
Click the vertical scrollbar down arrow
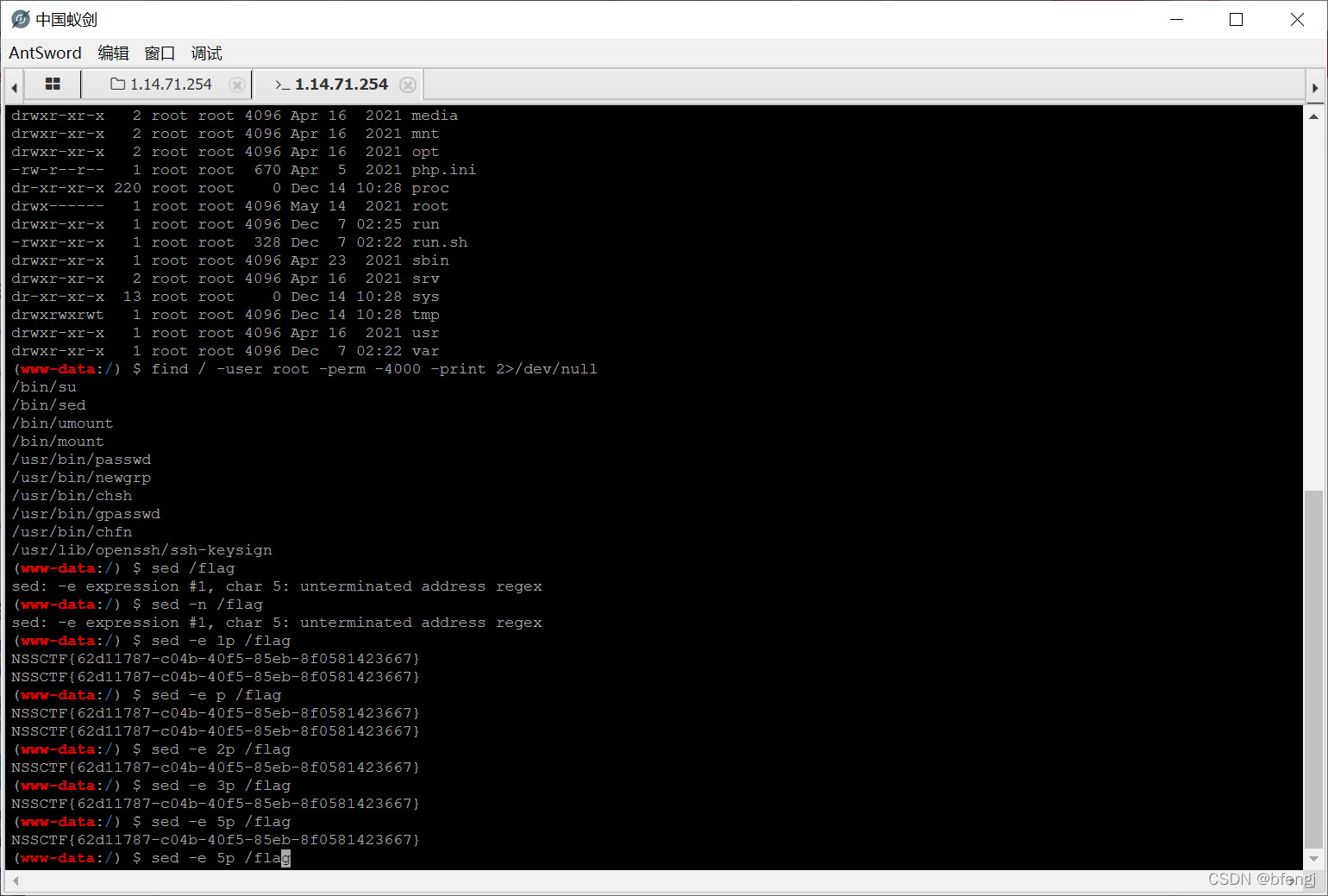click(x=1314, y=859)
